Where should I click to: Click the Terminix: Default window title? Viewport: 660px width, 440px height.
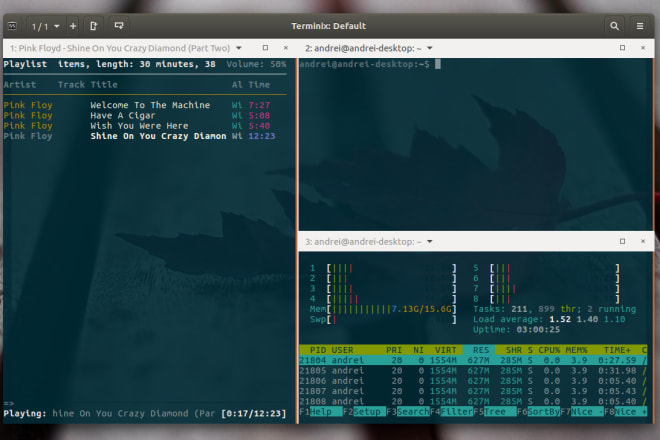329,26
